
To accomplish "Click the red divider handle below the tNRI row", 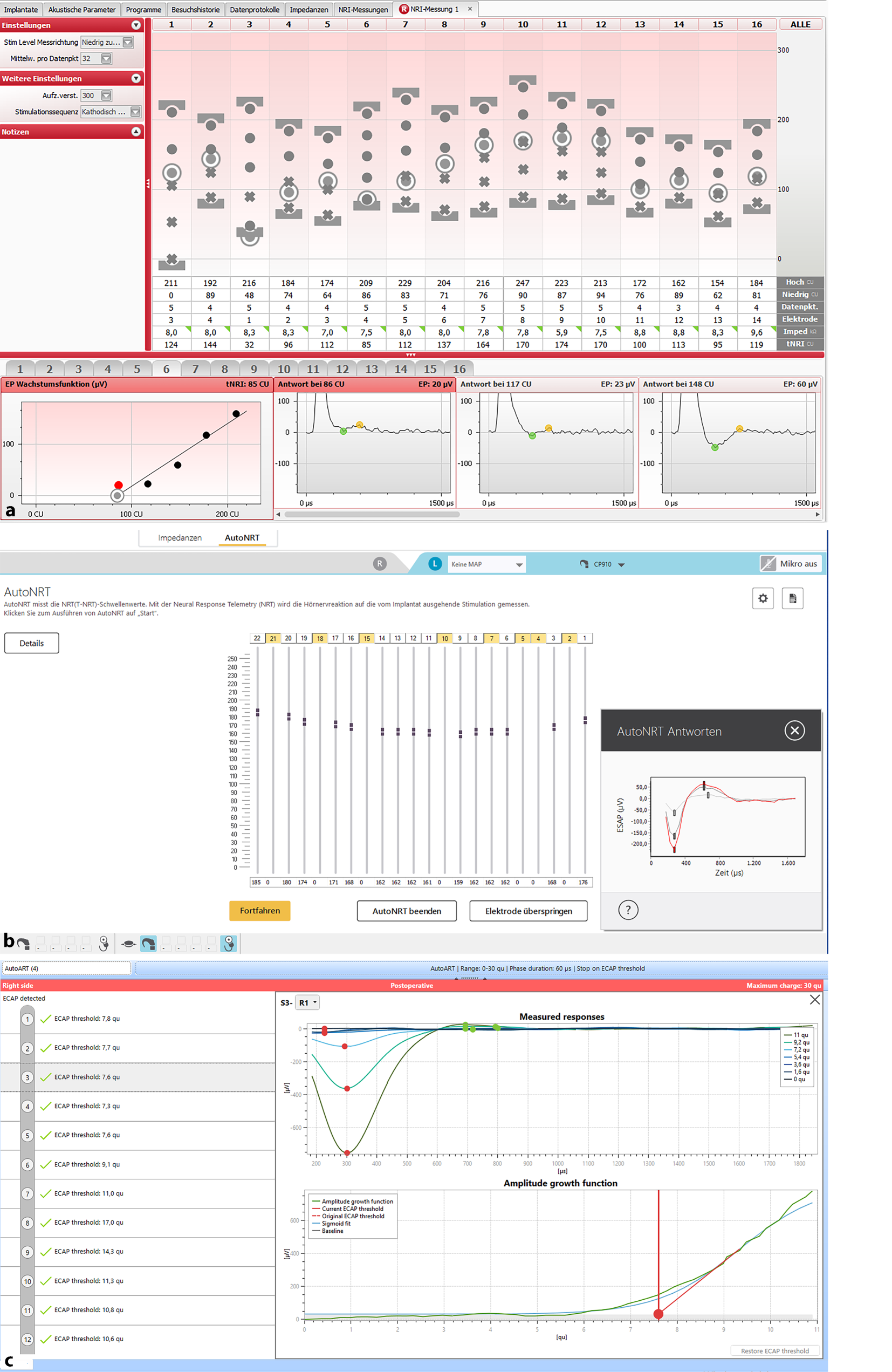I will point(411,355).
